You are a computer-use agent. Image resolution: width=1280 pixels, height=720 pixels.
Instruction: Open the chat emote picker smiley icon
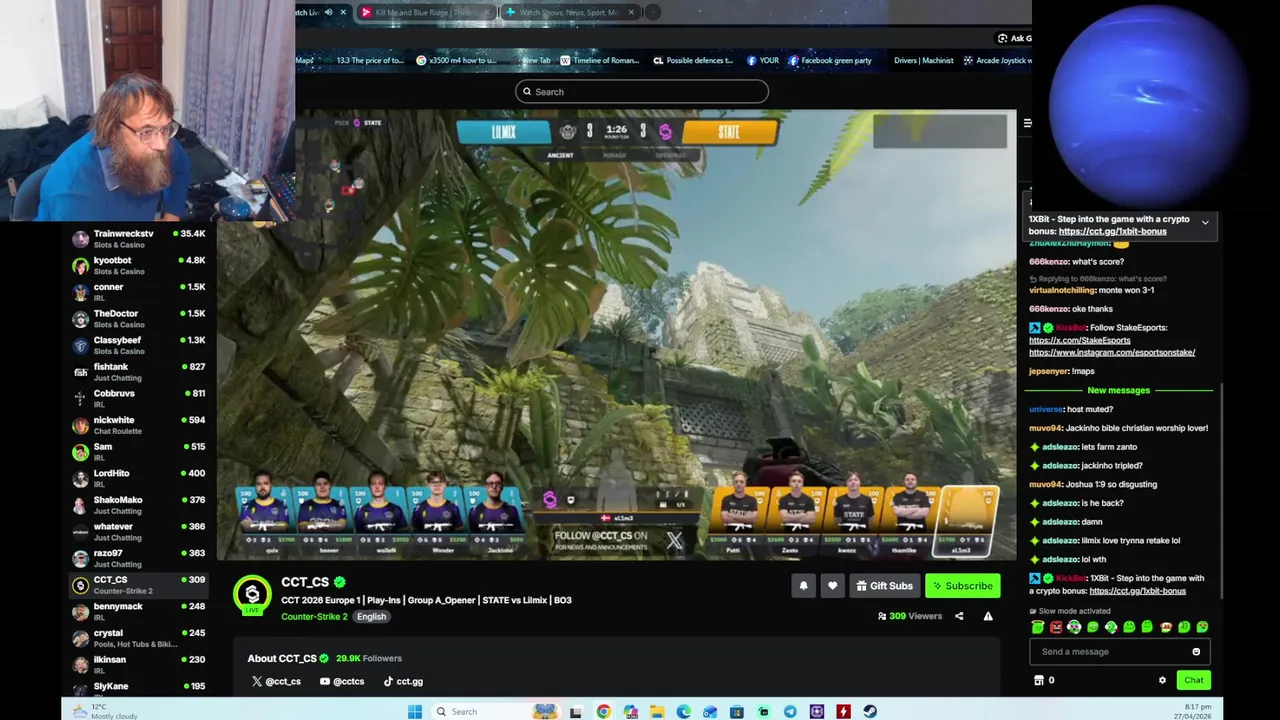coord(1196,652)
